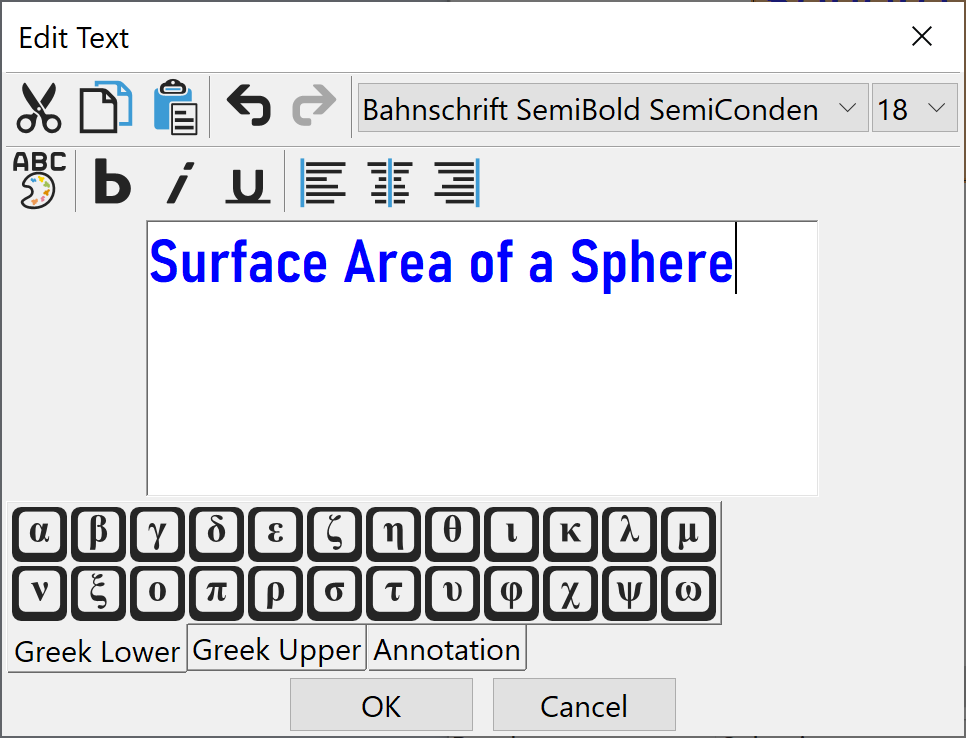Open the font family dropdown
Image resolution: width=966 pixels, height=738 pixels.
[848, 108]
